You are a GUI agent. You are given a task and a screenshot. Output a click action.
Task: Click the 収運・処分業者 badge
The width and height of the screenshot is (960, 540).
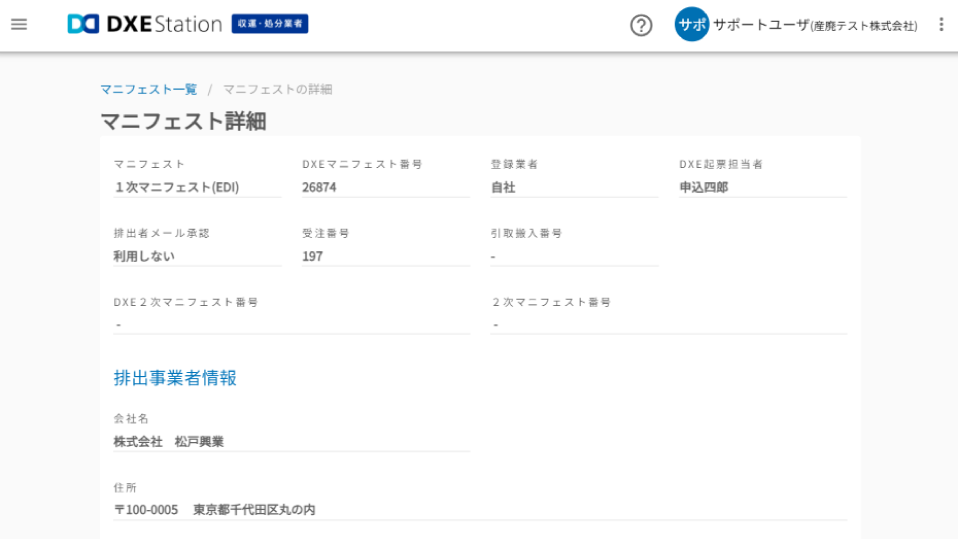(x=270, y=24)
